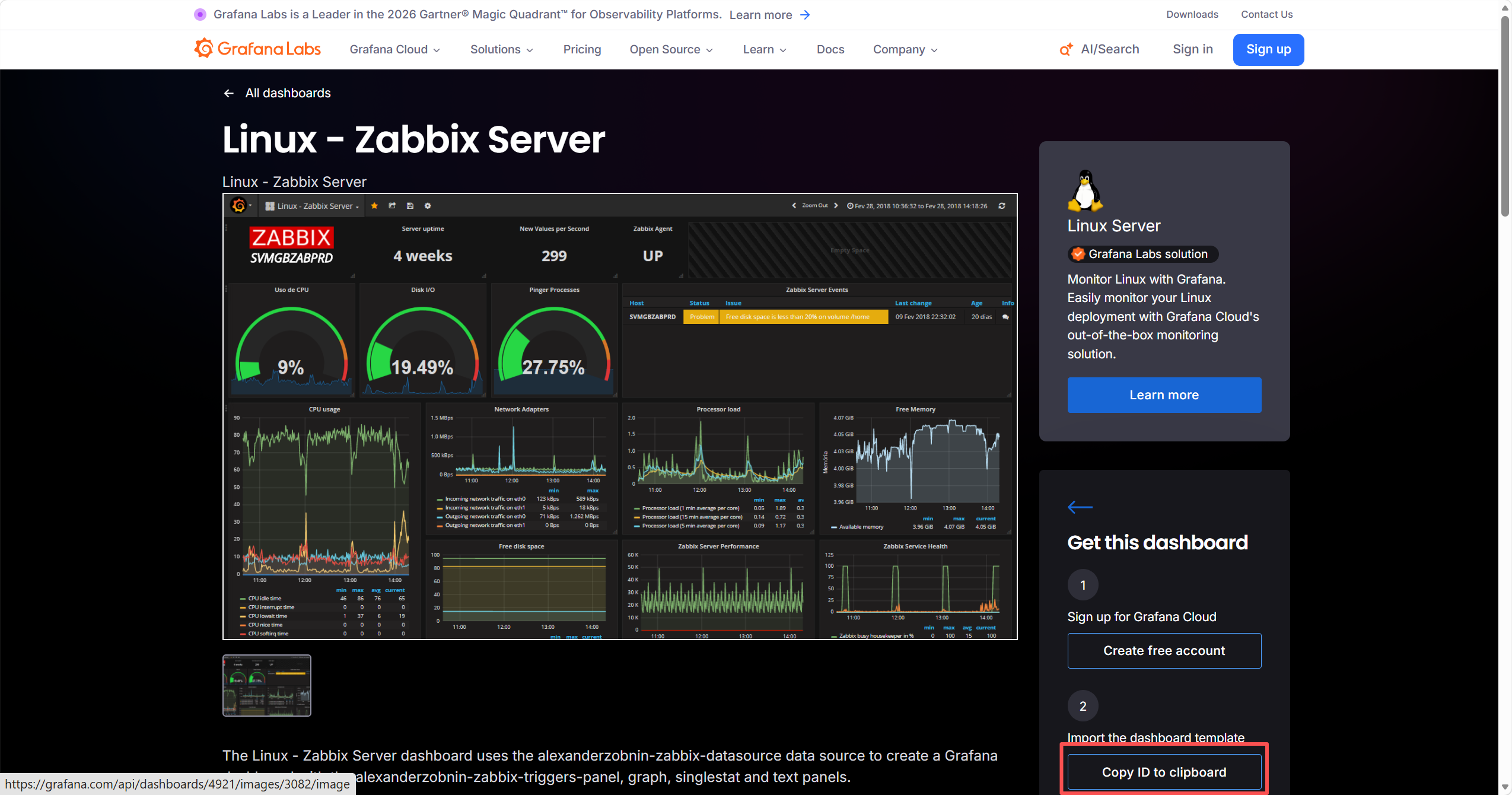This screenshot has height=795, width=1512.
Task: Click the purple dot icon in the announcement banner
Action: pyautogui.click(x=200, y=14)
